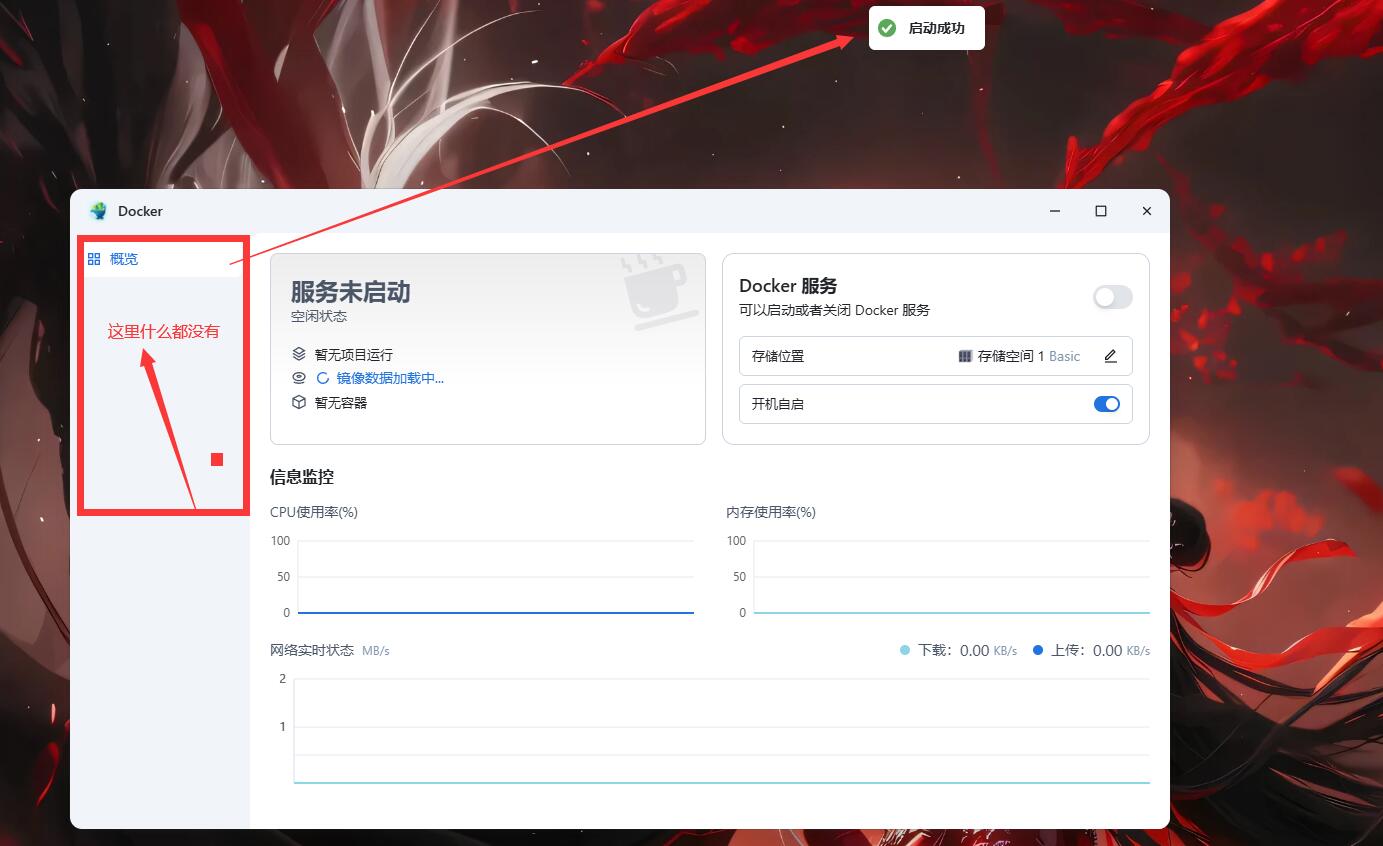The image size is (1383, 846).
Task: Edit storage location with the pencil icon
Action: [1110, 356]
